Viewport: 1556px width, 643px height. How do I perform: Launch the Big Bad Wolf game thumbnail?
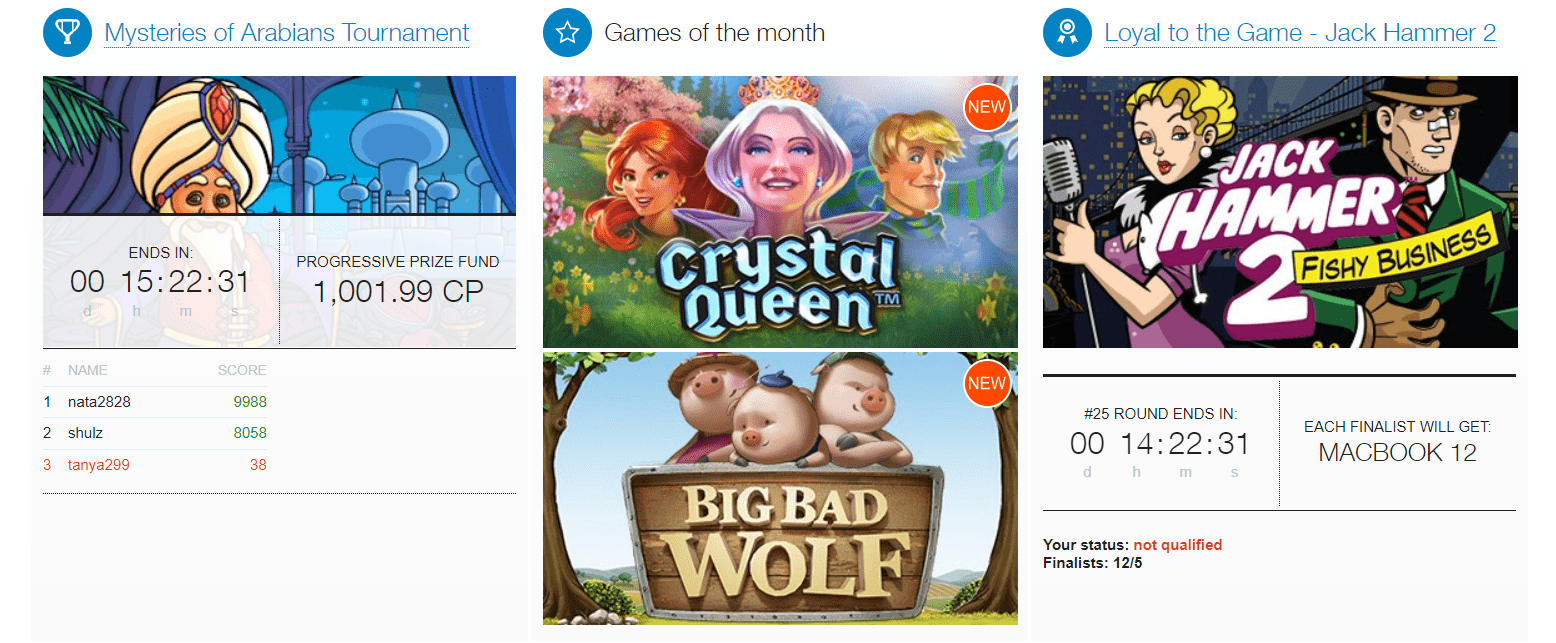780,488
